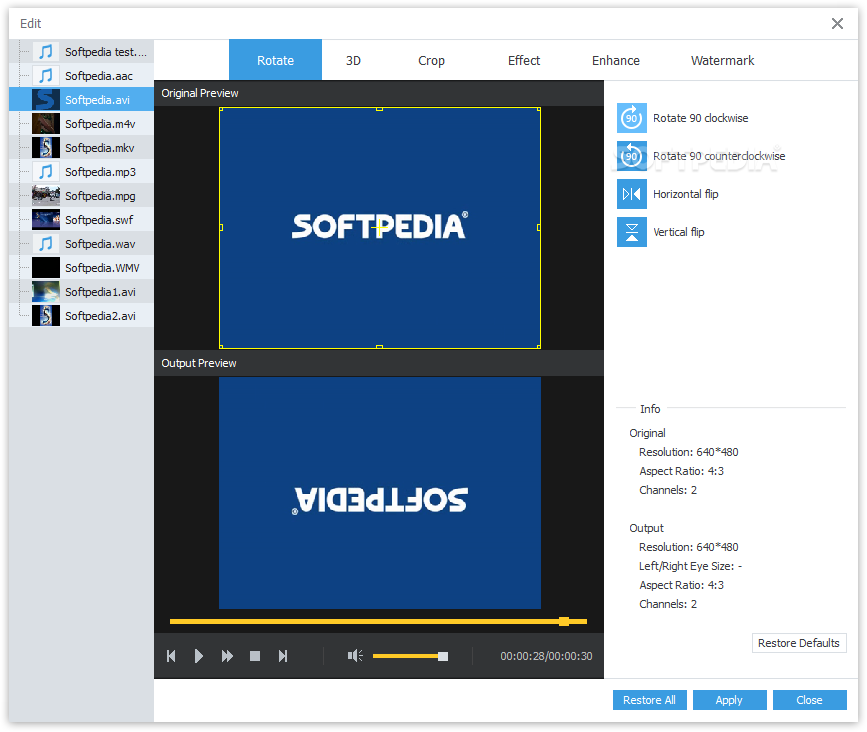Open the 3D tab

pos(353,60)
